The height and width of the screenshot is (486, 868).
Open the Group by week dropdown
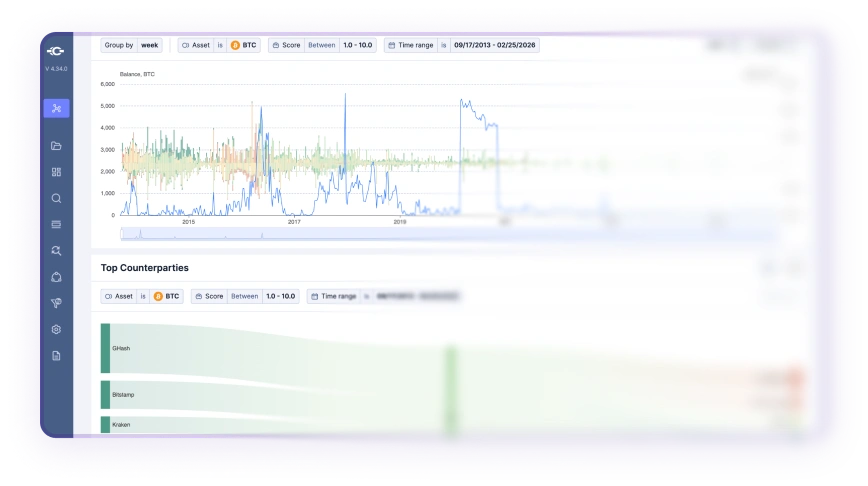[131, 45]
